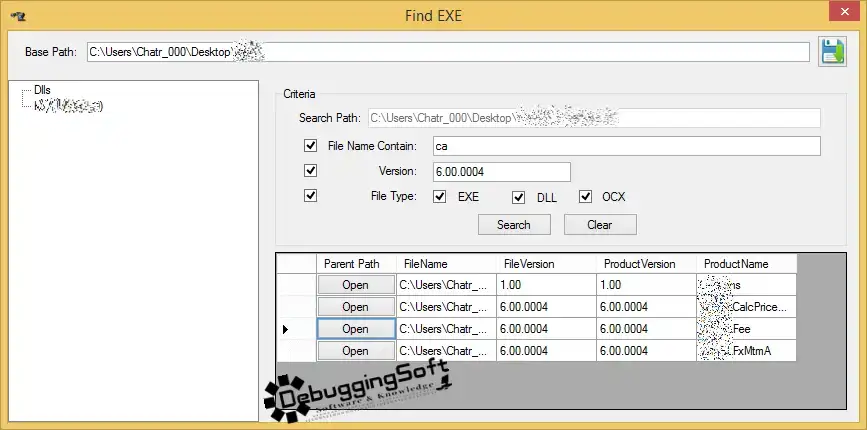The height and width of the screenshot is (430, 867).
Task: Click the save icon beside Base Path
Action: tap(832, 52)
